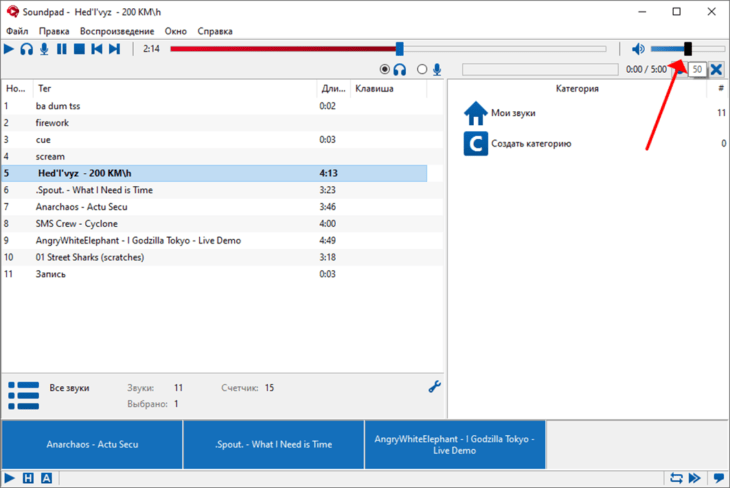Viewport: 730px width, 488px height.
Task: Select 'Hed'l'vyz - 200 KM\h' row
Action: pyautogui.click(x=214, y=173)
